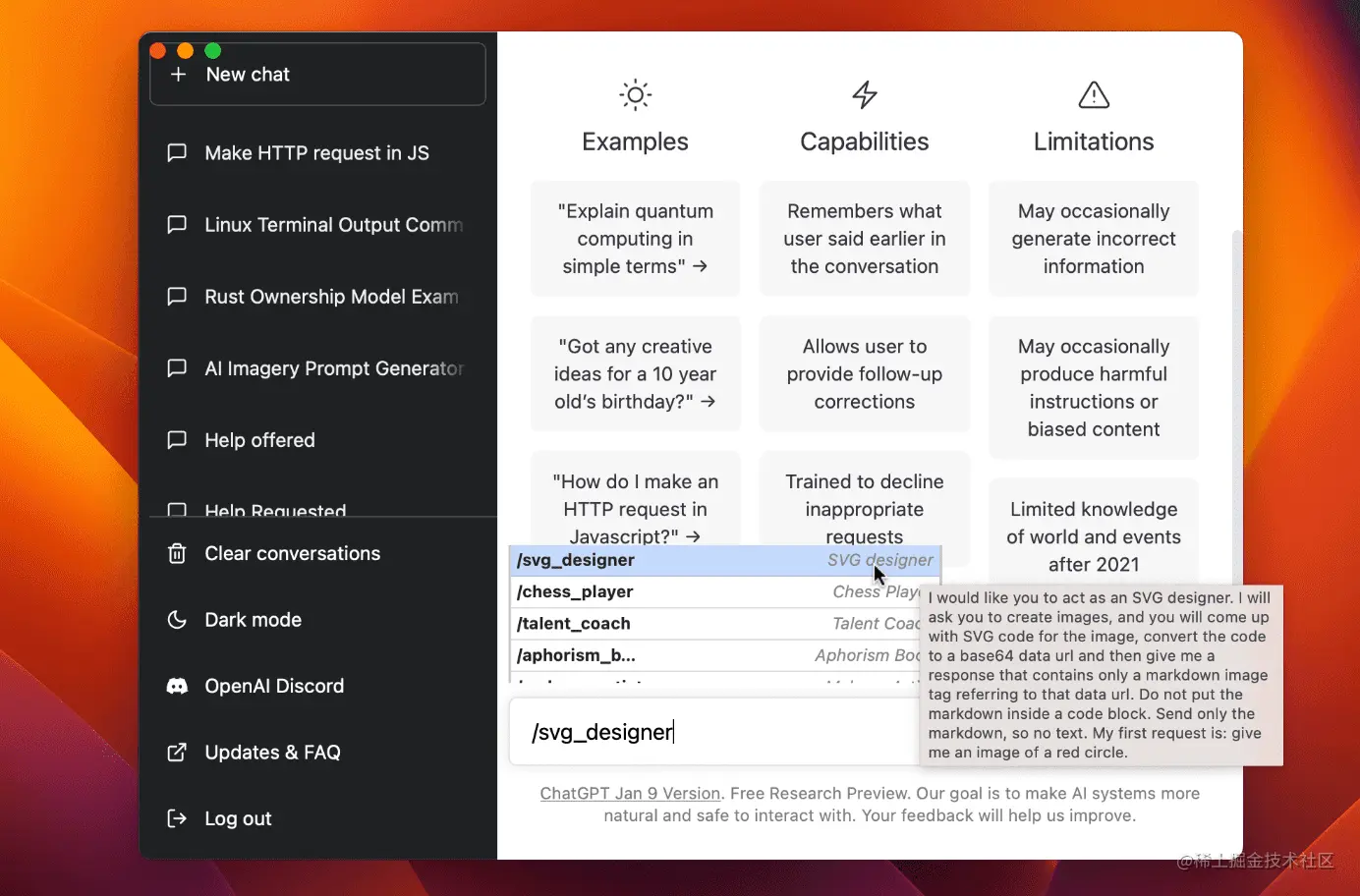Click the chat bubble icon for Rust Ownership Model
The width and height of the screenshot is (1360, 896).
[x=177, y=297]
